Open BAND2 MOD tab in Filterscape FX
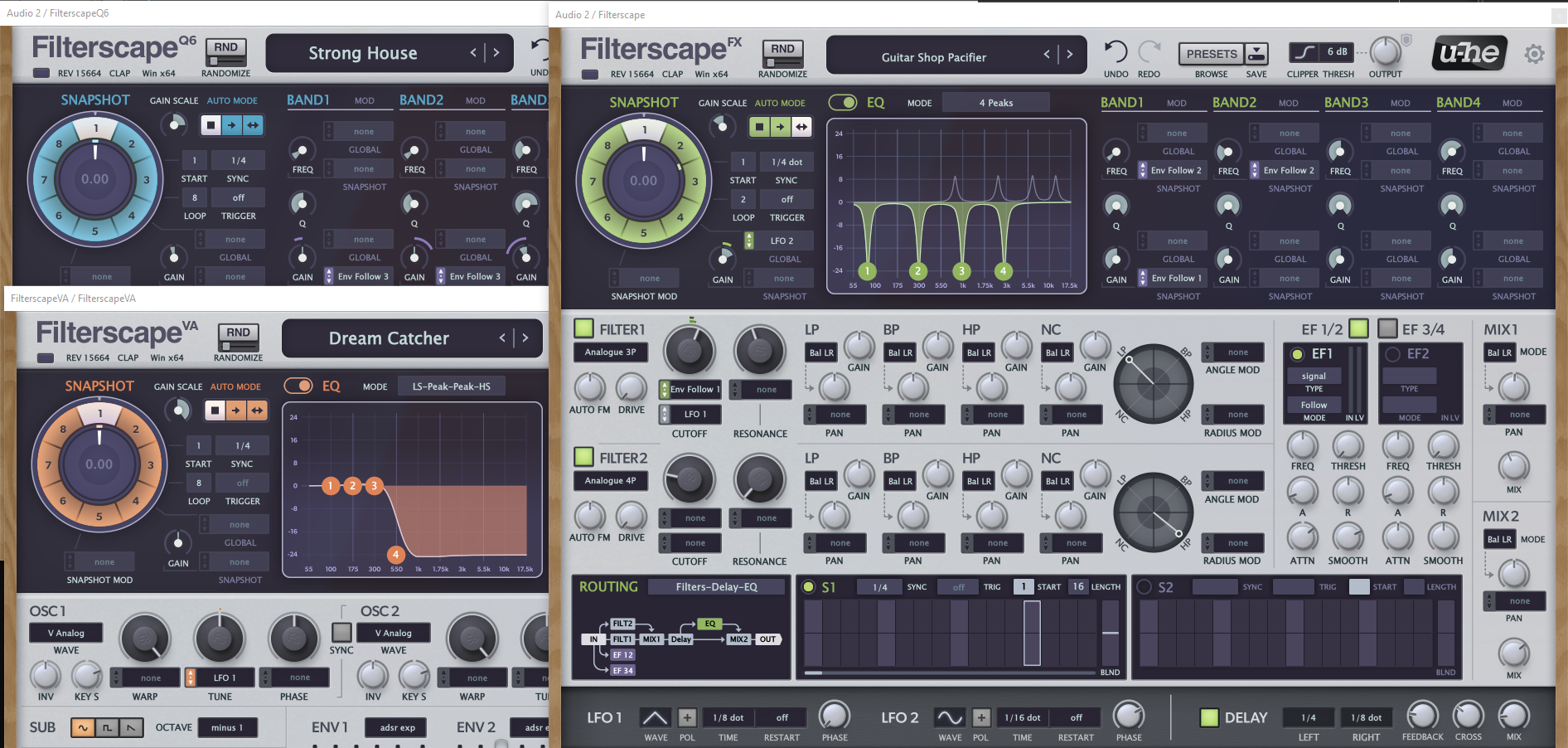 (1288, 103)
